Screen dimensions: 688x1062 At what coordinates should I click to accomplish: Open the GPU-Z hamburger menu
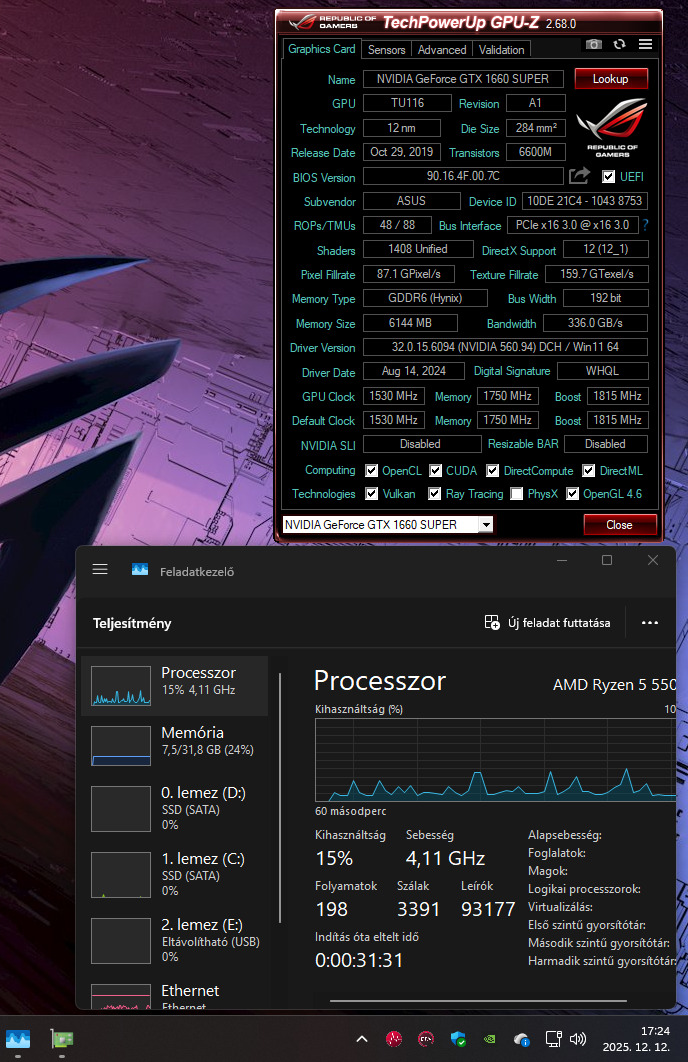pyautogui.click(x=645, y=44)
